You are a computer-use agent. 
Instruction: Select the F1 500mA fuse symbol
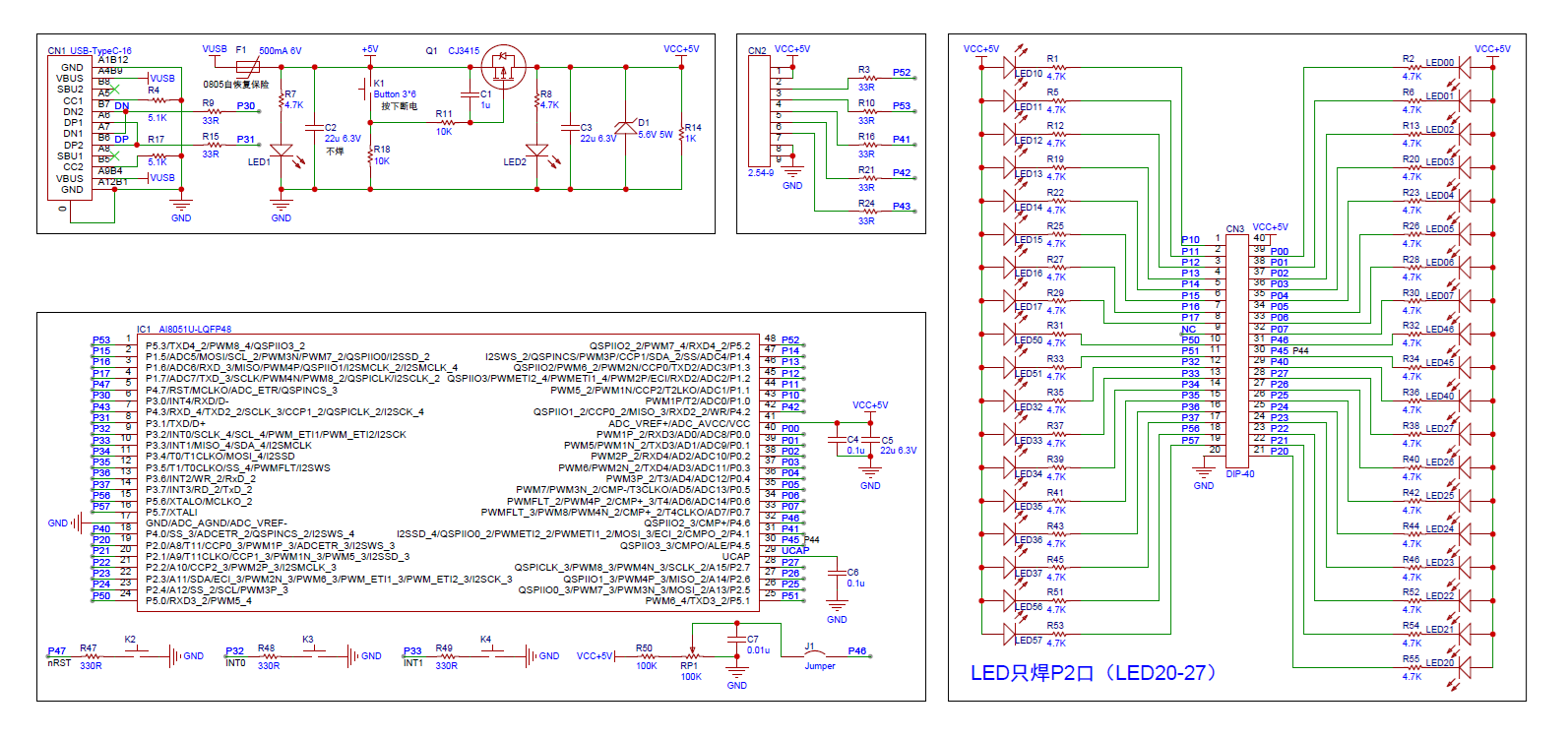click(x=250, y=68)
